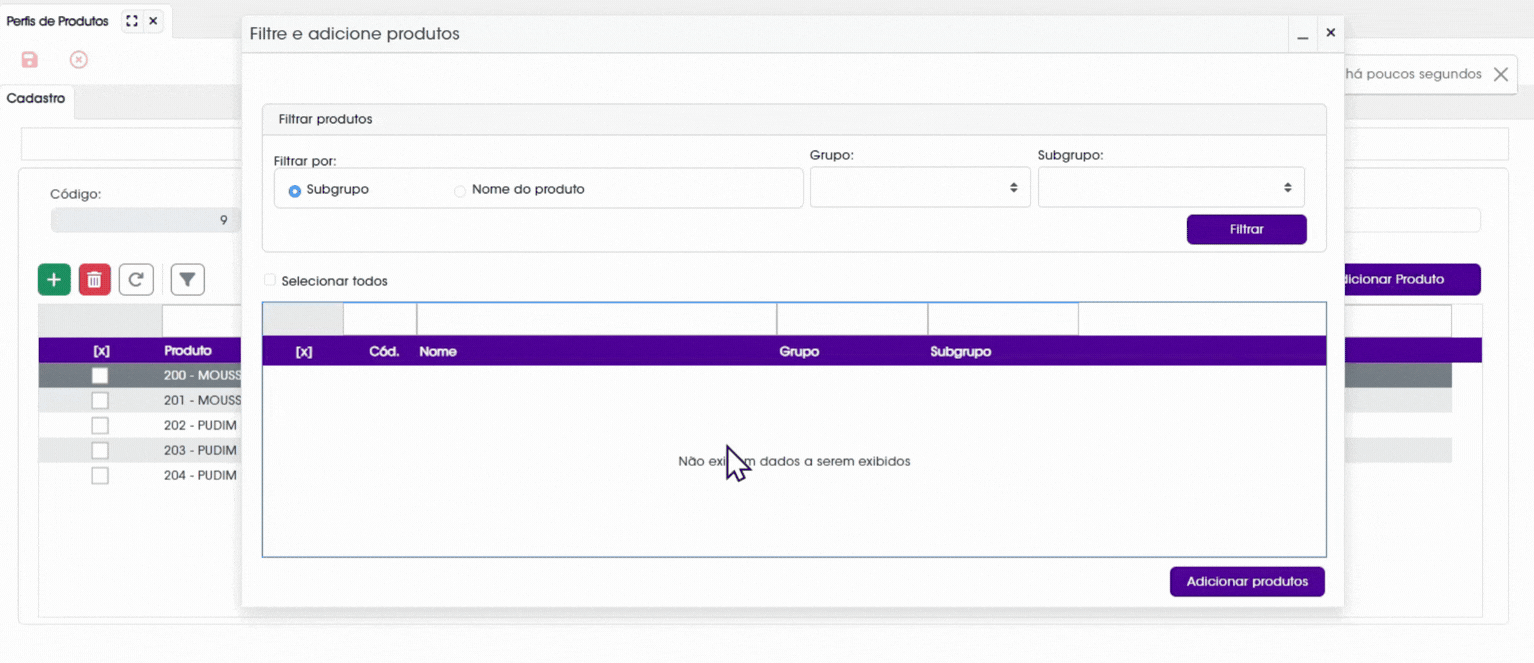This screenshot has height=663, width=1534.
Task: Select the row text '204 - PUDIM'
Action: 200,475
